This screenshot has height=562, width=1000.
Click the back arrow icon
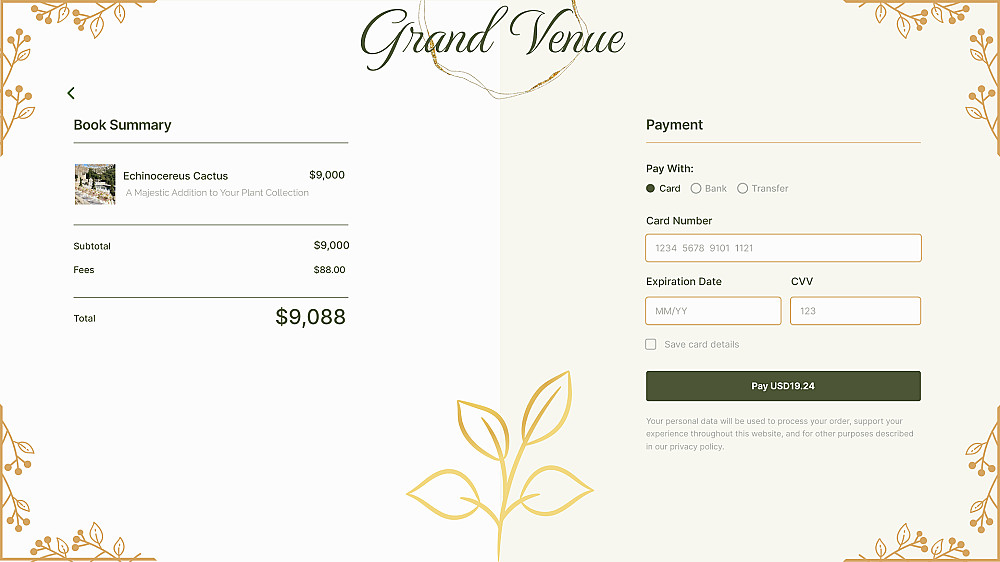(71, 93)
